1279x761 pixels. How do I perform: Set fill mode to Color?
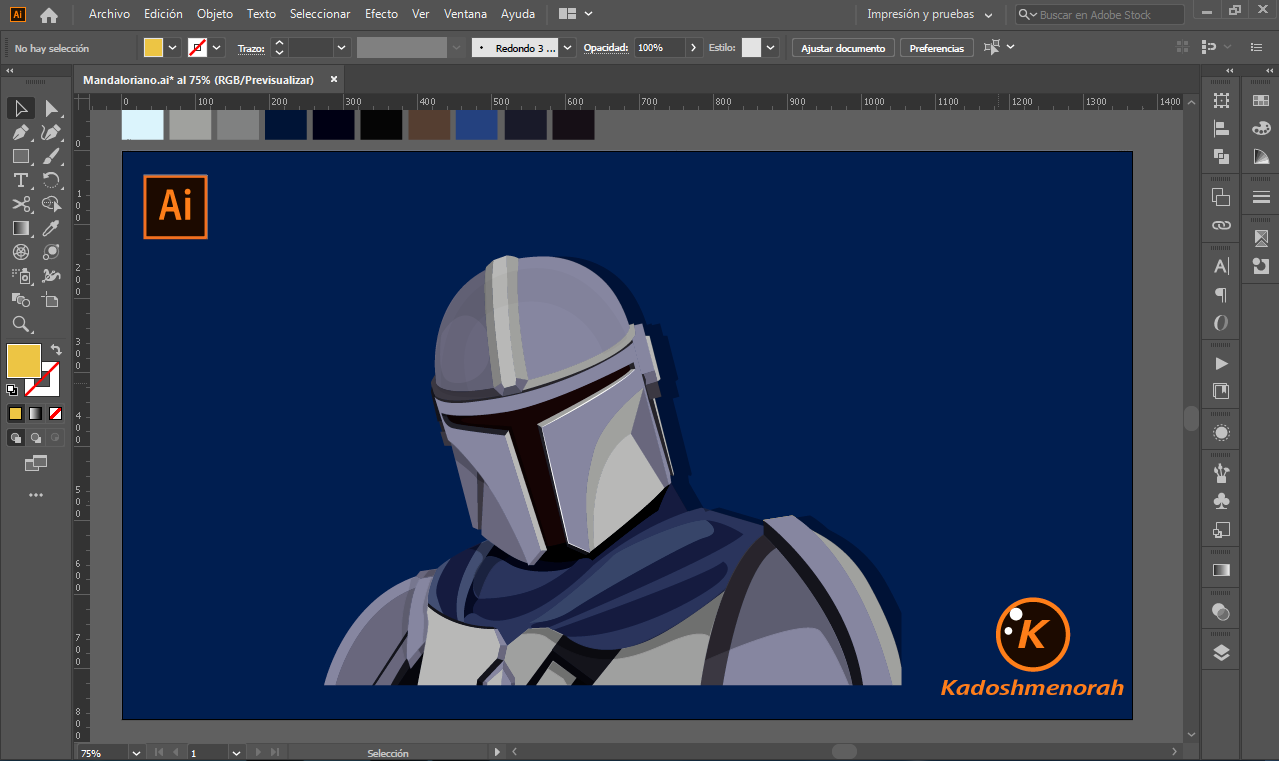(15, 413)
